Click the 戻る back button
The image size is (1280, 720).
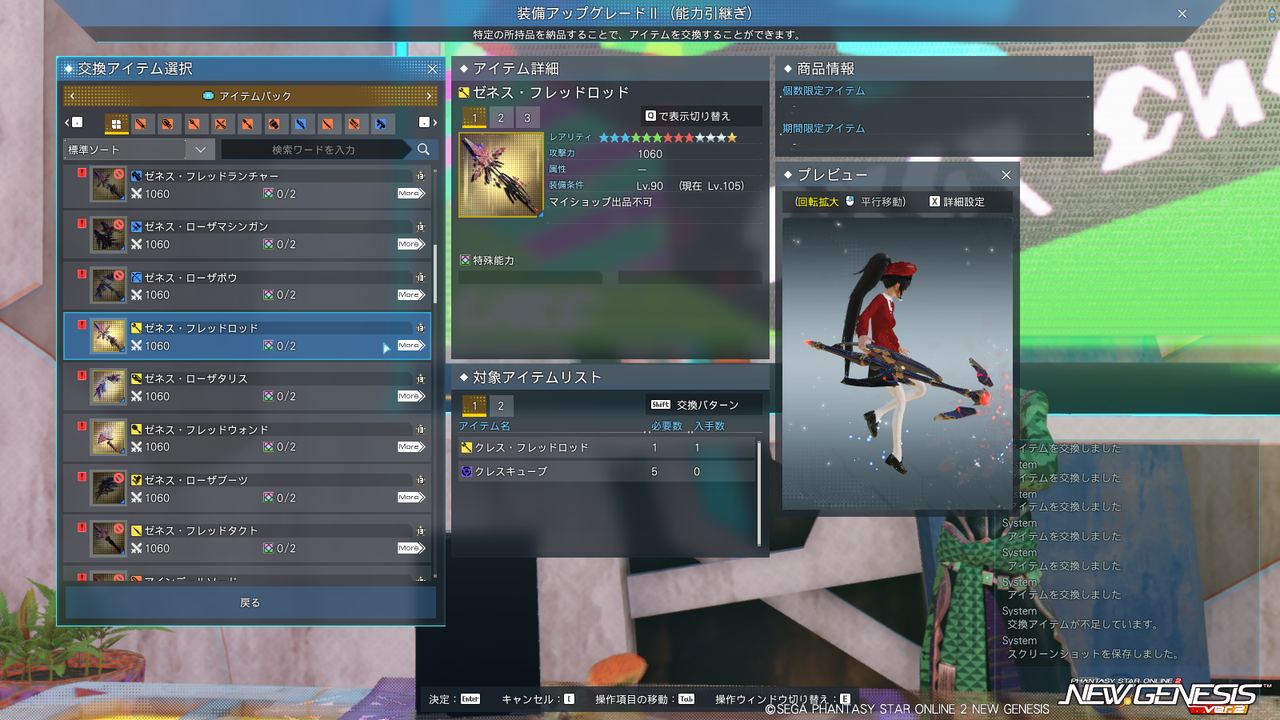click(250, 603)
